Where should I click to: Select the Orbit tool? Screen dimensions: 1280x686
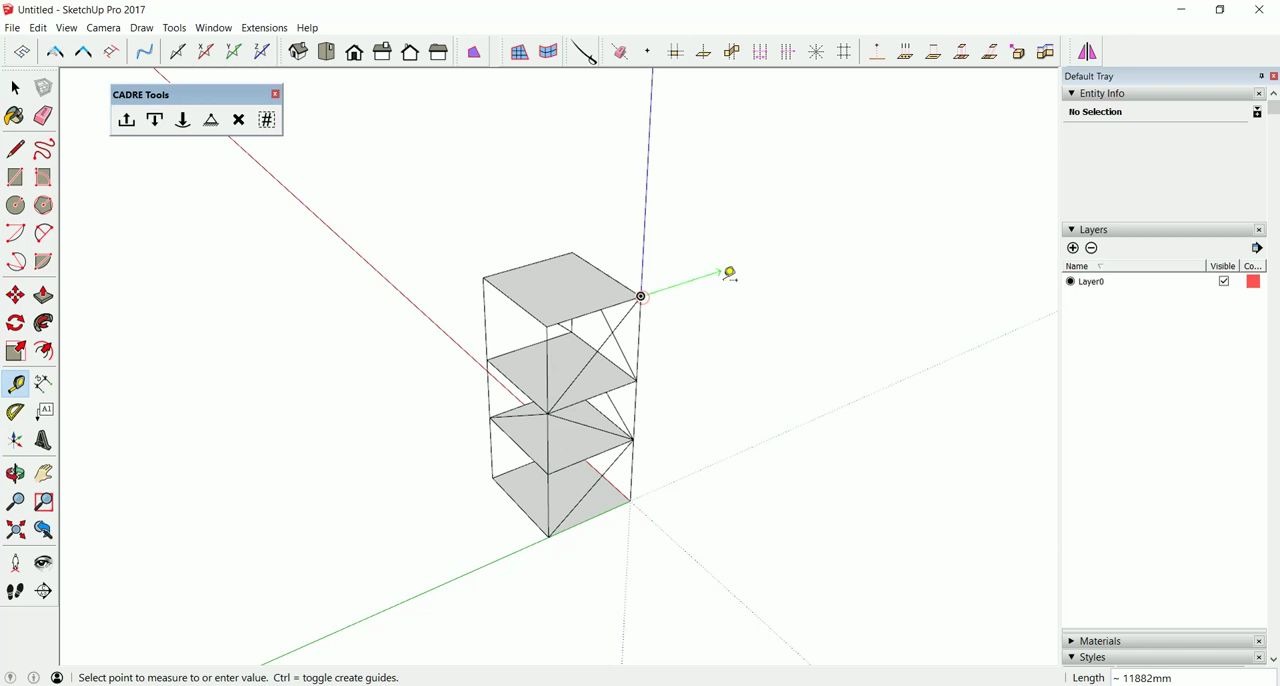(15, 473)
